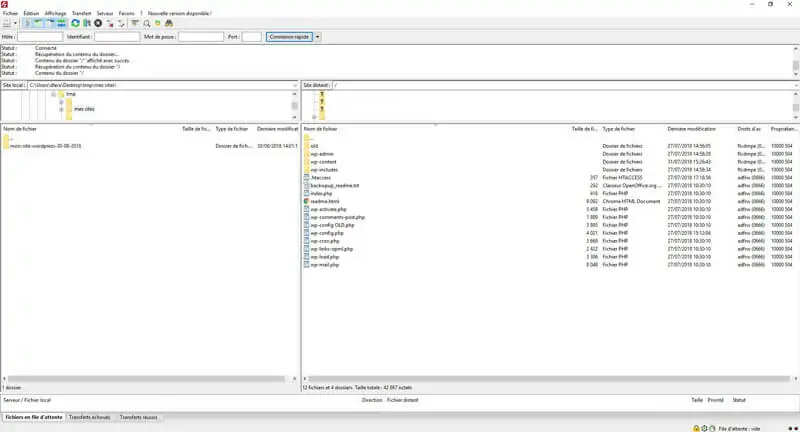Open the Connexion rapide history dropdown arrow

pyautogui.click(x=318, y=37)
